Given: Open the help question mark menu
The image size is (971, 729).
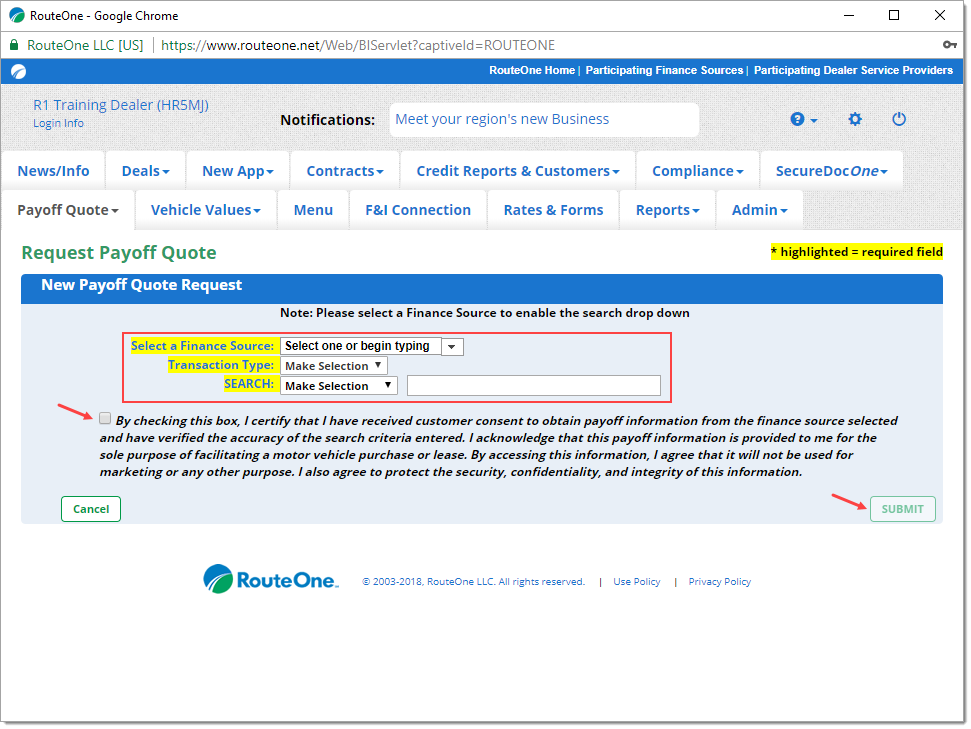Looking at the screenshot, I should click(803, 120).
